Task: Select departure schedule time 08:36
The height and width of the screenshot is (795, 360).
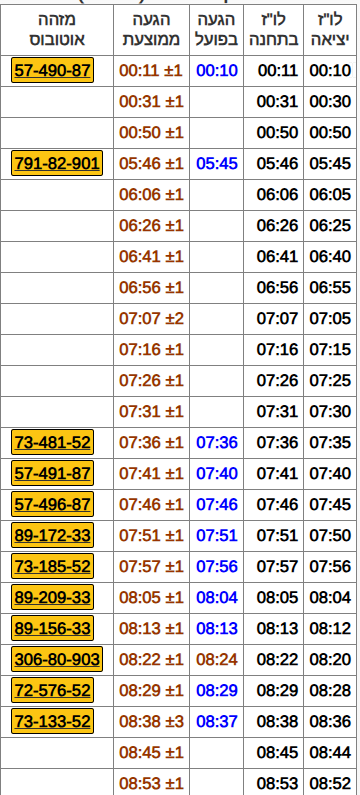Action: [330, 722]
